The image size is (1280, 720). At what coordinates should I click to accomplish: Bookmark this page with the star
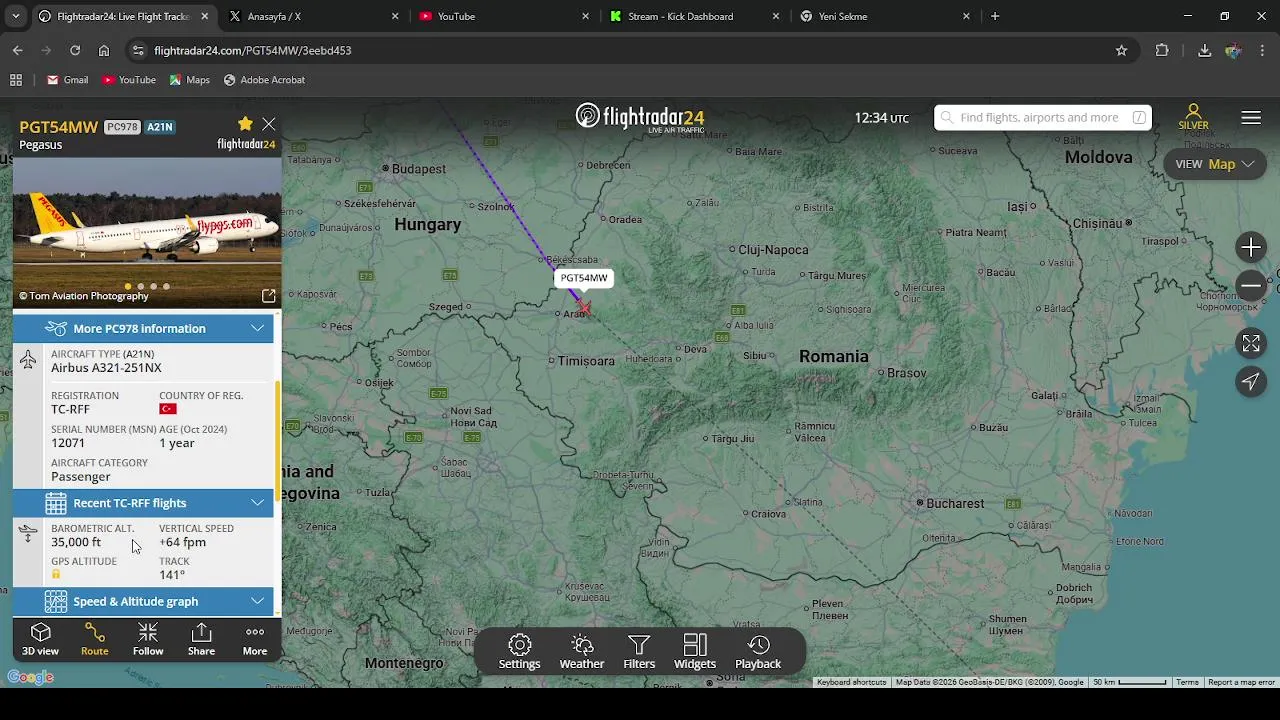[1121, 50]
